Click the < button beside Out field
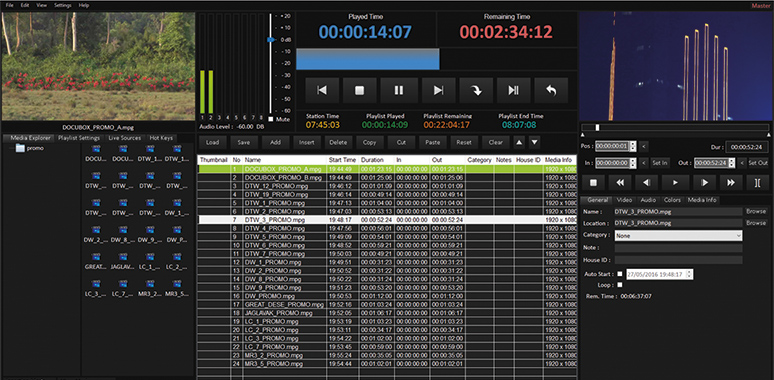 (742, 163)
